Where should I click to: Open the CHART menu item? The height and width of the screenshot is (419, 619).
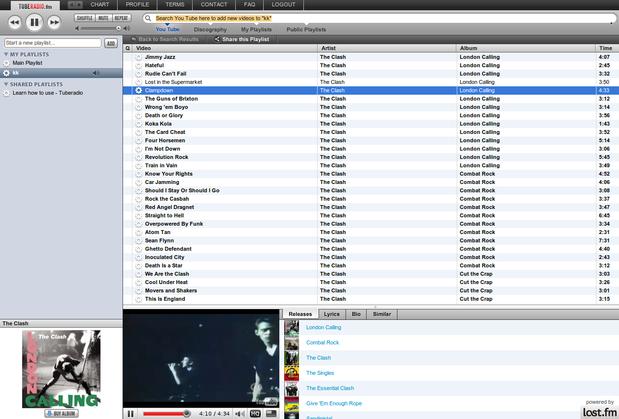point(100,5)
